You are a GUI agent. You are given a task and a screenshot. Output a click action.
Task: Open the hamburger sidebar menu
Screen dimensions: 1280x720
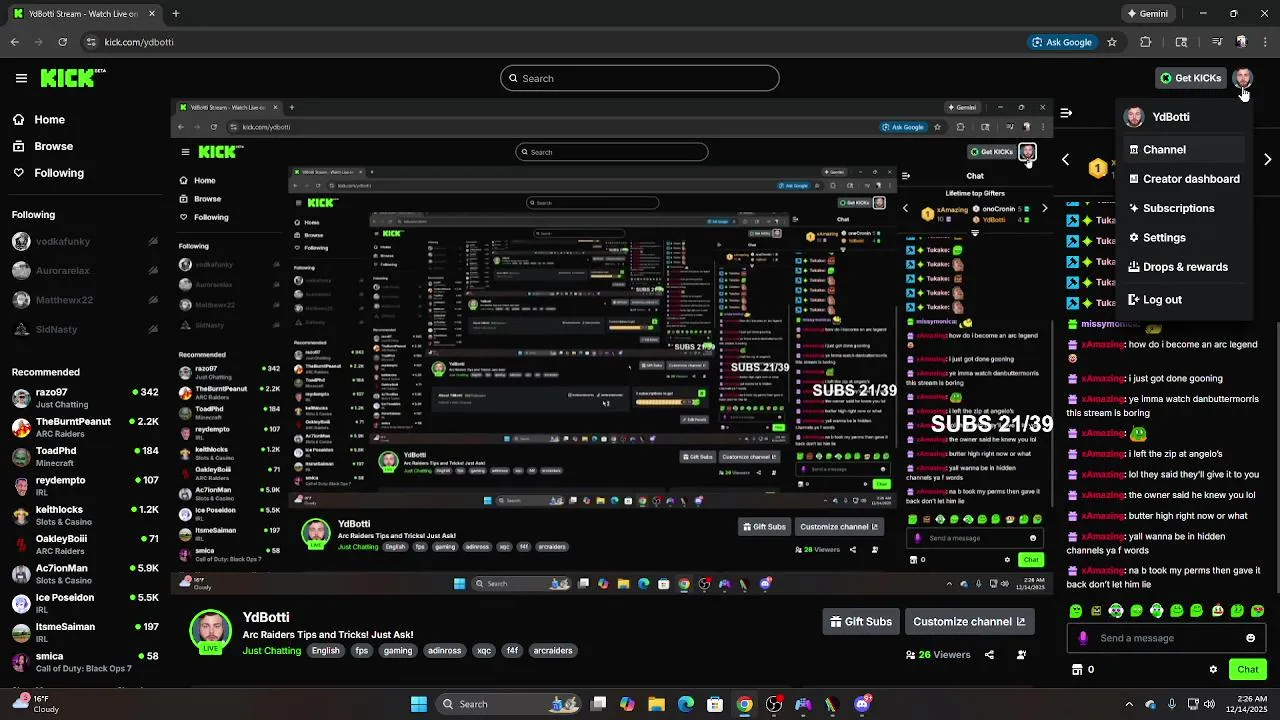point(21,78)
